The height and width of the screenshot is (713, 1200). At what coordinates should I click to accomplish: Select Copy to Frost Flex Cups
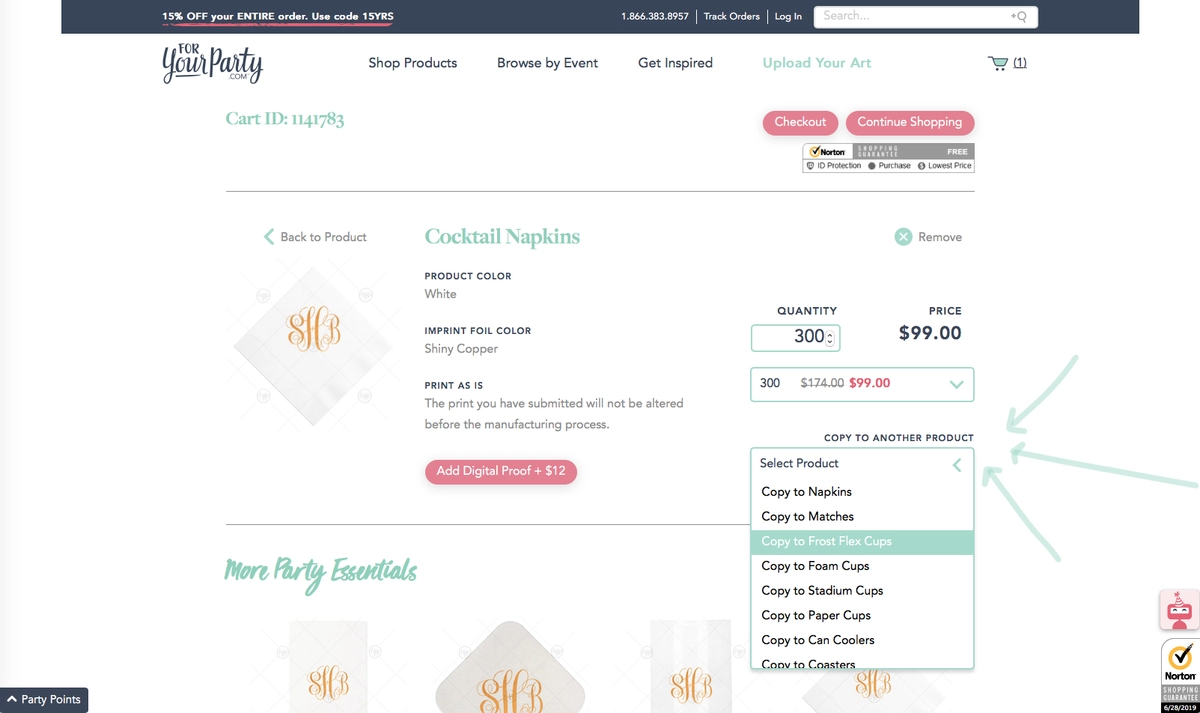[x=826, y=541]
